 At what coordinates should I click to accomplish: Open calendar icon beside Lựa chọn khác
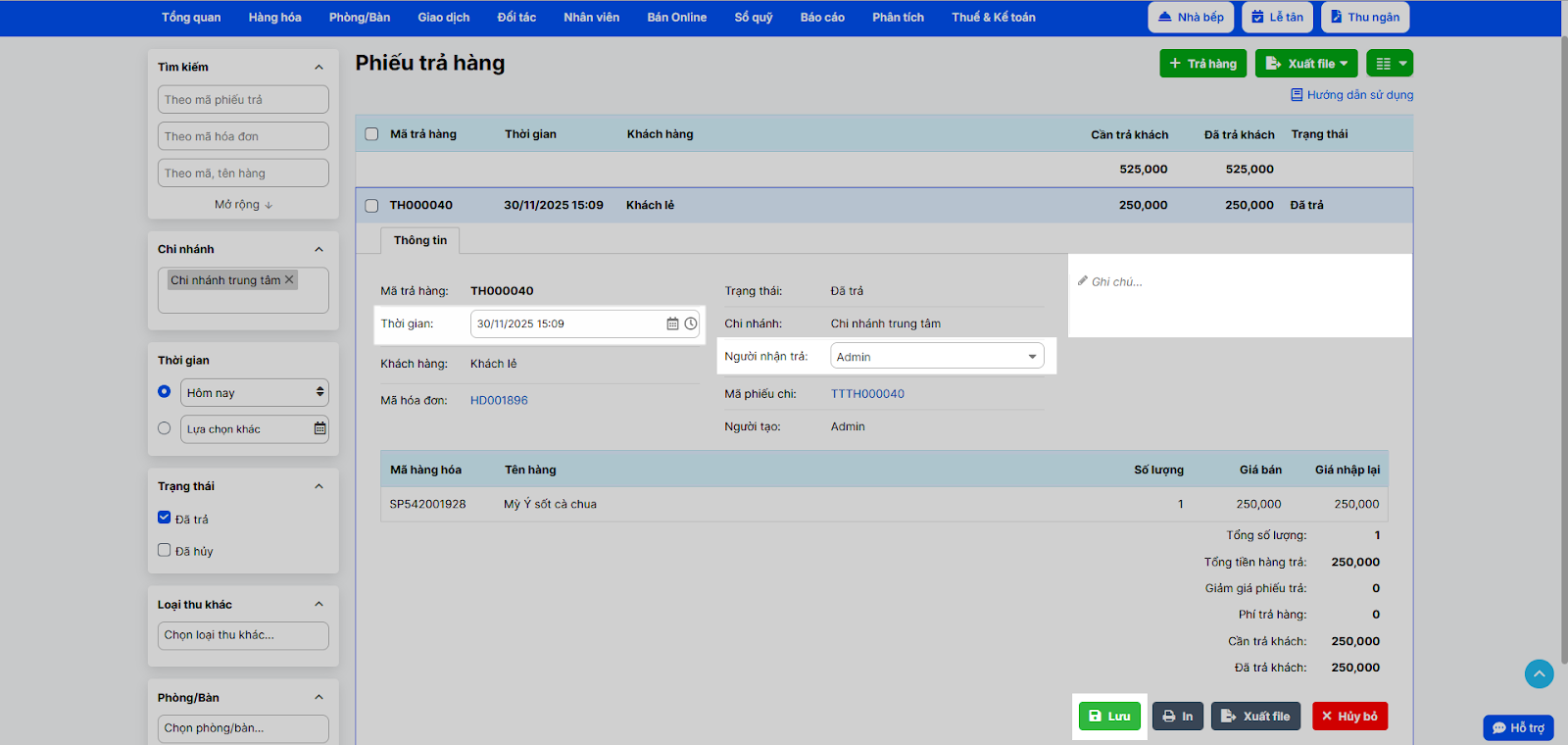tap(319, 428)
